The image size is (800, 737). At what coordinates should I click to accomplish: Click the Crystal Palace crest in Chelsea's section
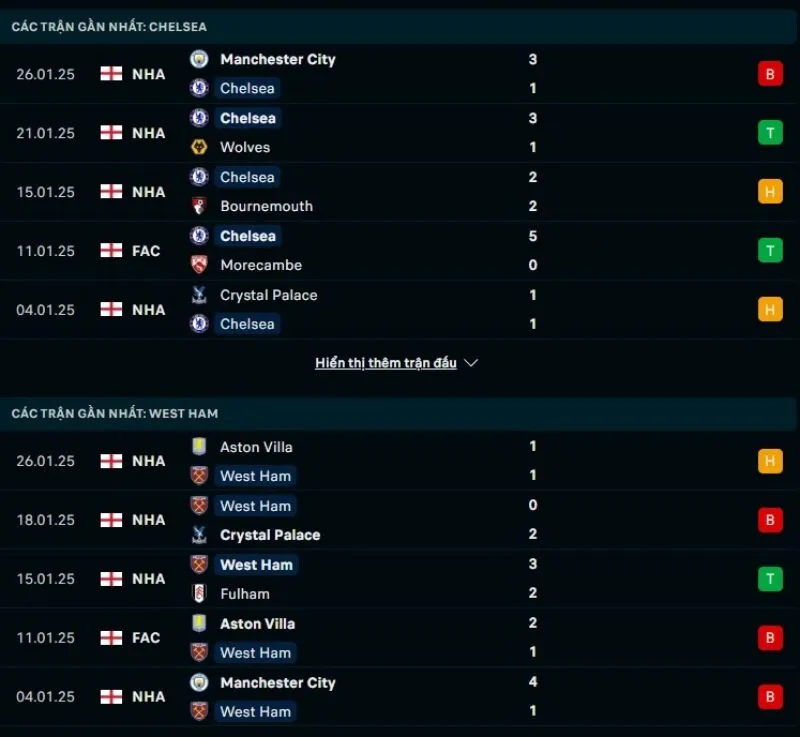[x=199, y=295]
